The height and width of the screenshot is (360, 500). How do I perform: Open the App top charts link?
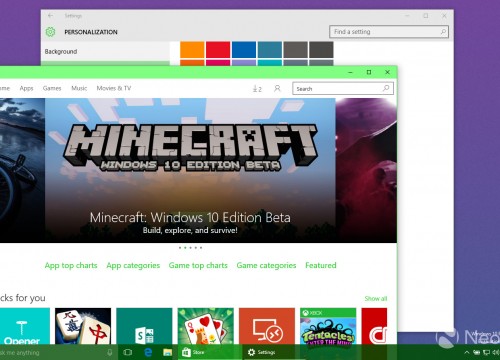(71, 266)
